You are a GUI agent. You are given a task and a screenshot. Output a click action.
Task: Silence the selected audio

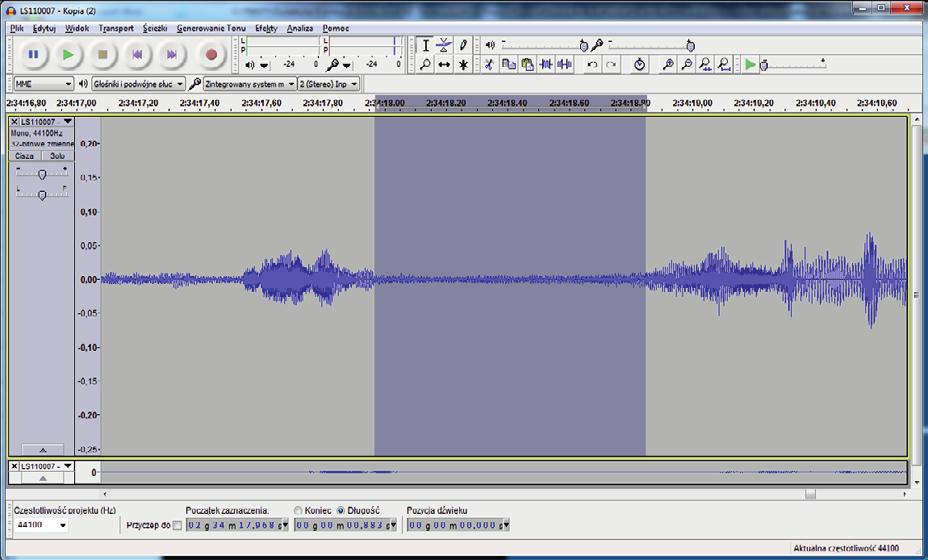[x=565, y=64]
